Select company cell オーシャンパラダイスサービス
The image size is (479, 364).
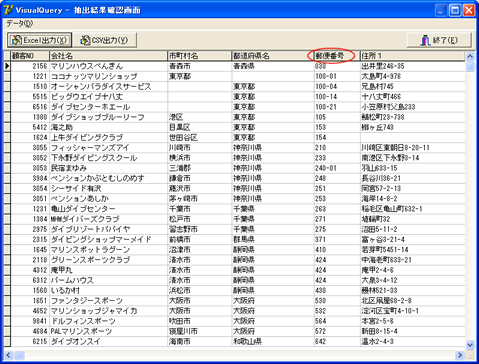tap(108, 87)
